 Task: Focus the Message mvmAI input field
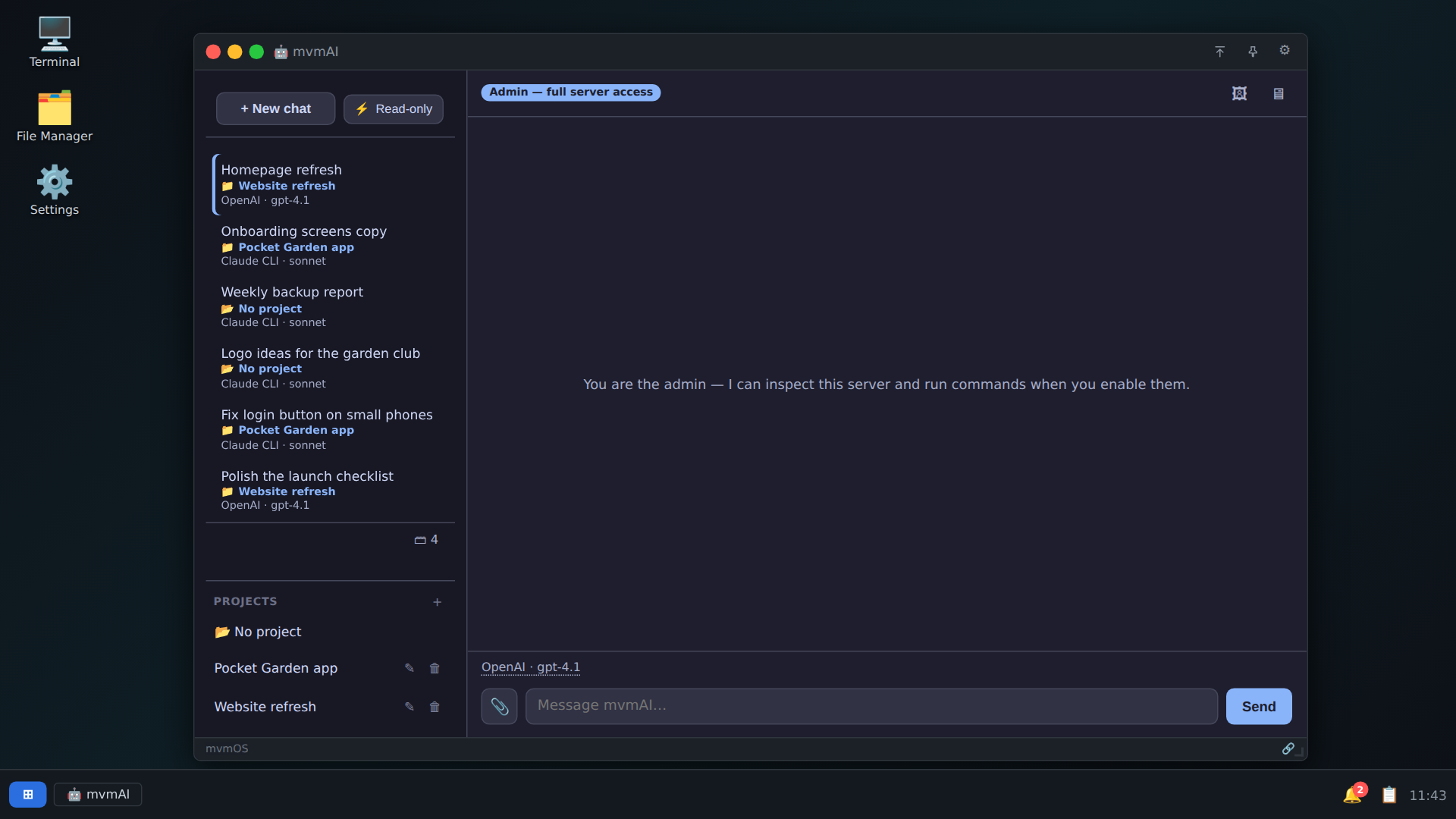871,706
